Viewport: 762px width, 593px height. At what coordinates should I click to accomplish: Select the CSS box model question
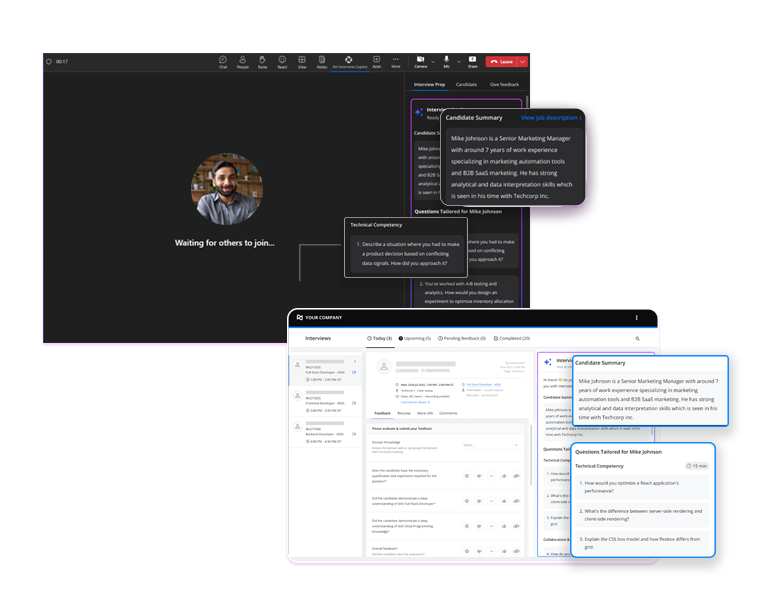[642, 543]
